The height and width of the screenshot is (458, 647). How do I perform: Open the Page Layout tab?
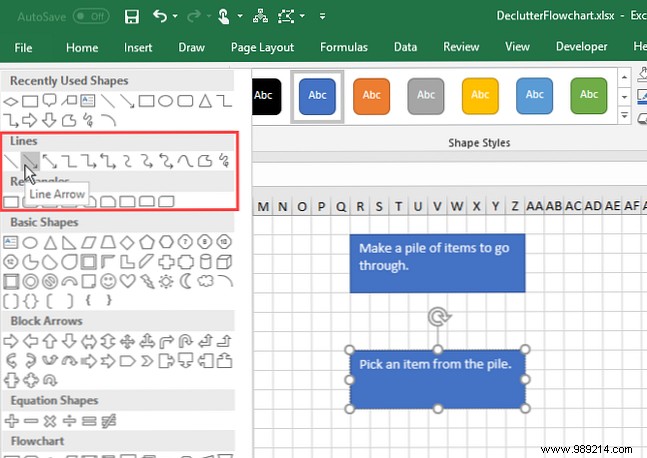[262, 48]
